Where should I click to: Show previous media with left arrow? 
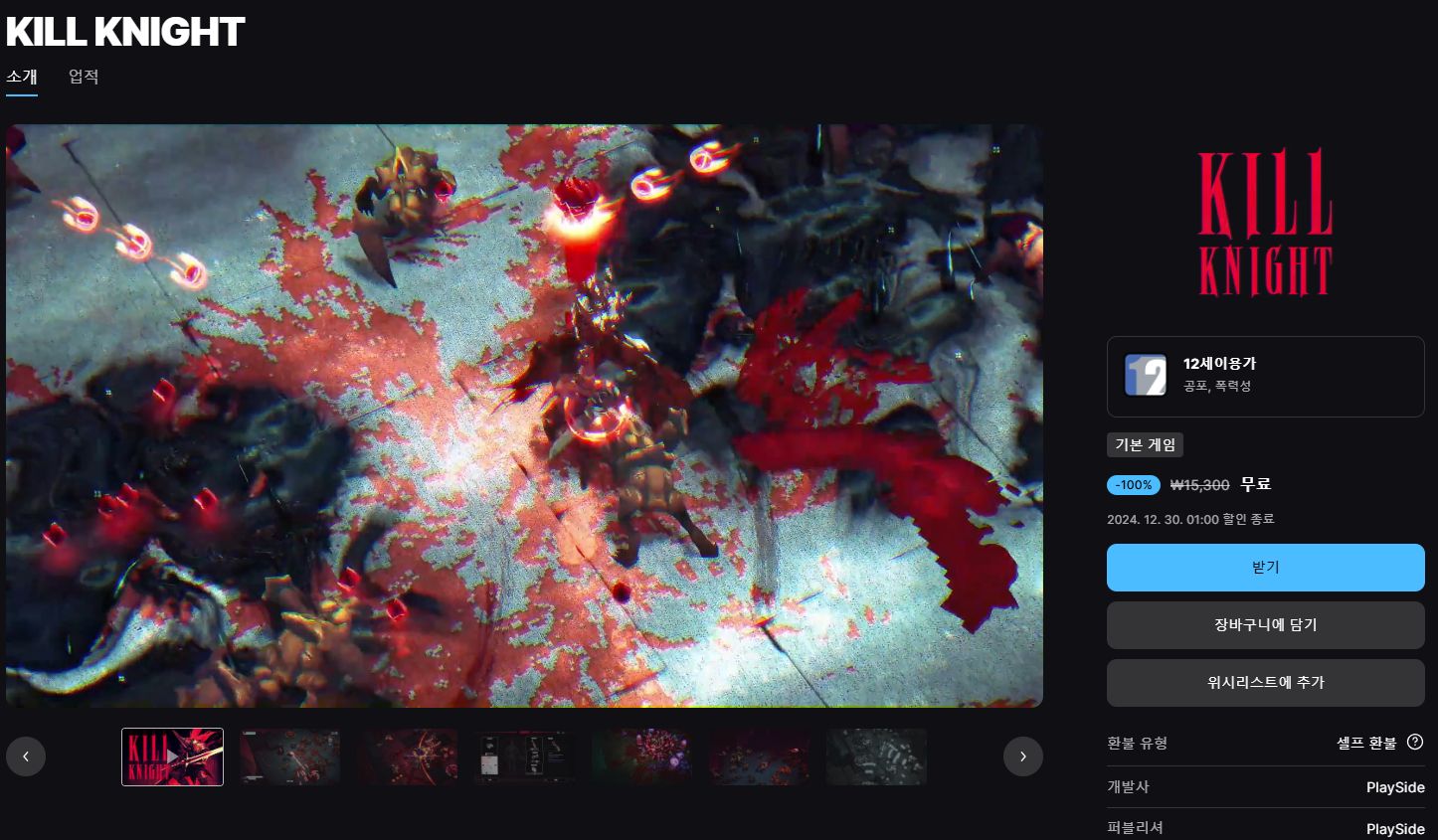(x=26, y=756)
